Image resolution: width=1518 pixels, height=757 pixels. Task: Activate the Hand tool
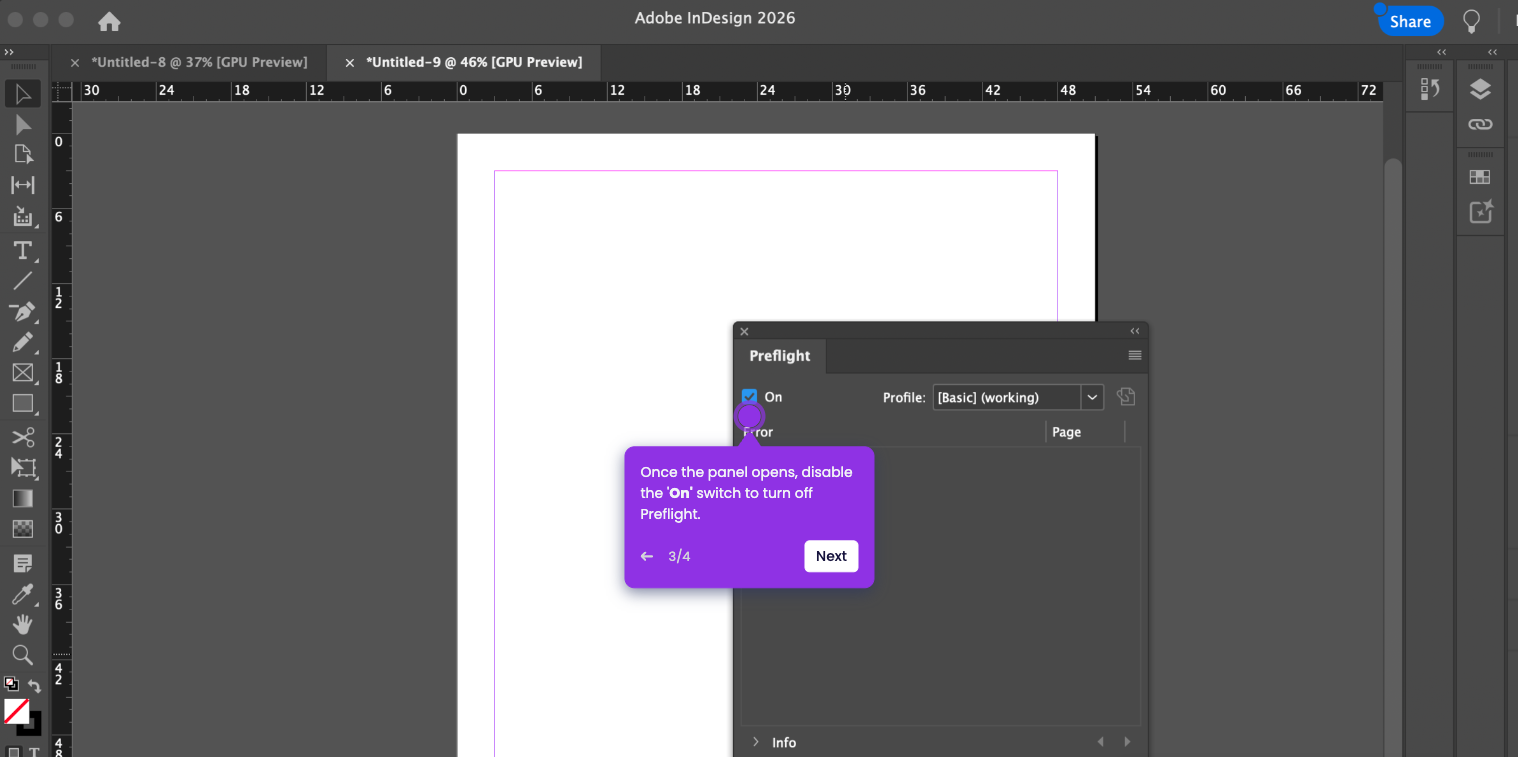[22, 625]
